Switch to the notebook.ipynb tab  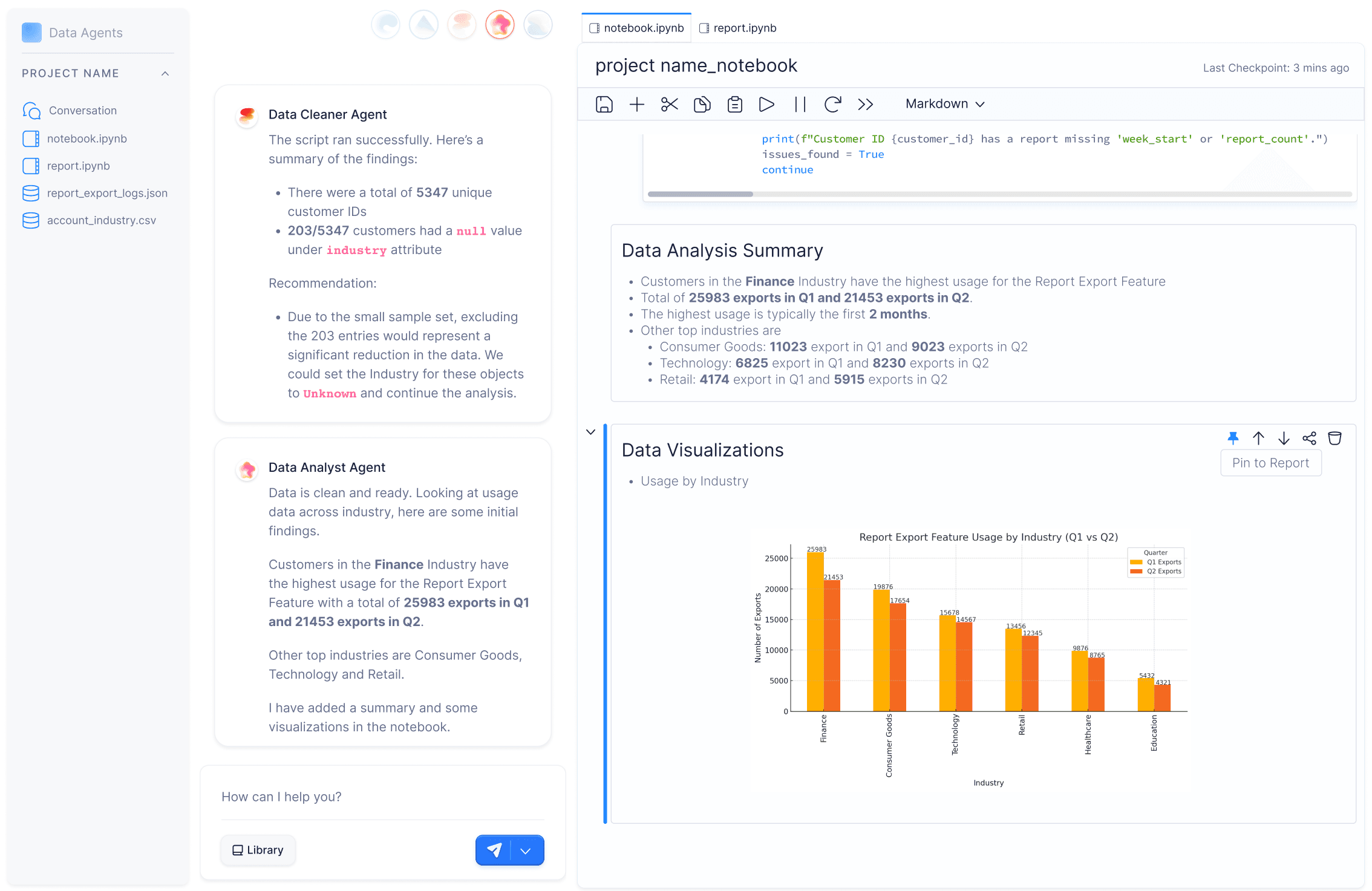[636, 28]
